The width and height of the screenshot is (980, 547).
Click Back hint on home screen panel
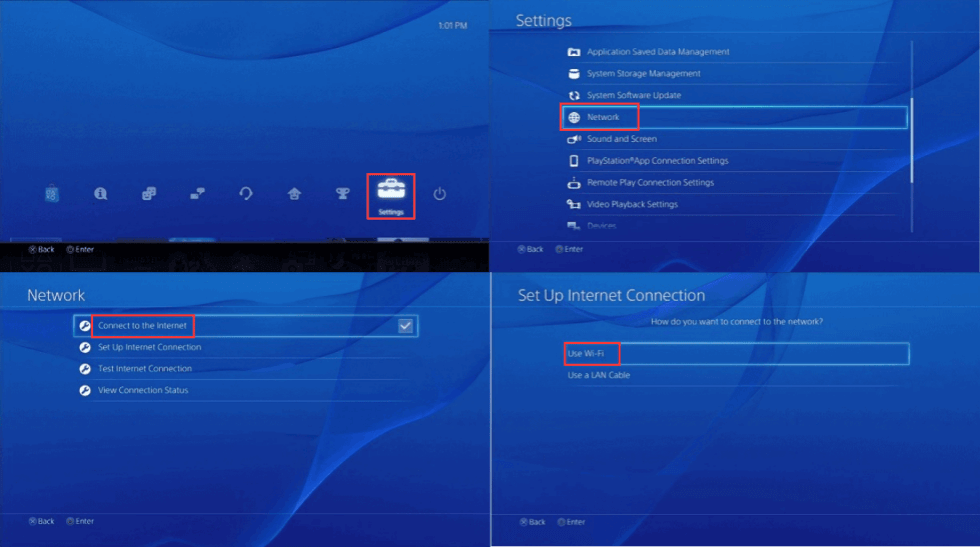[x=41, y=249]
